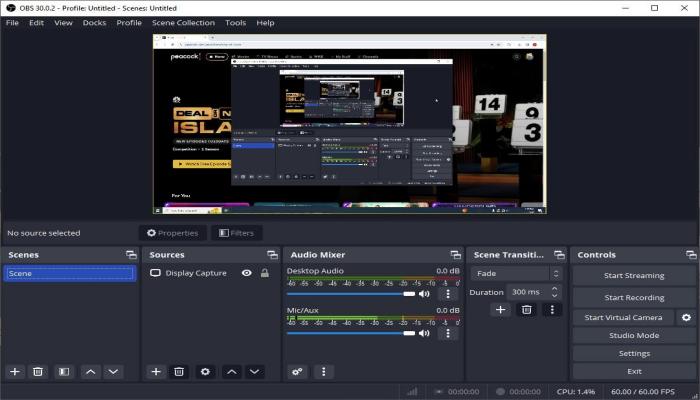Move source up arrow
This screenshot has width=700, height=400.
click(231, 371)
